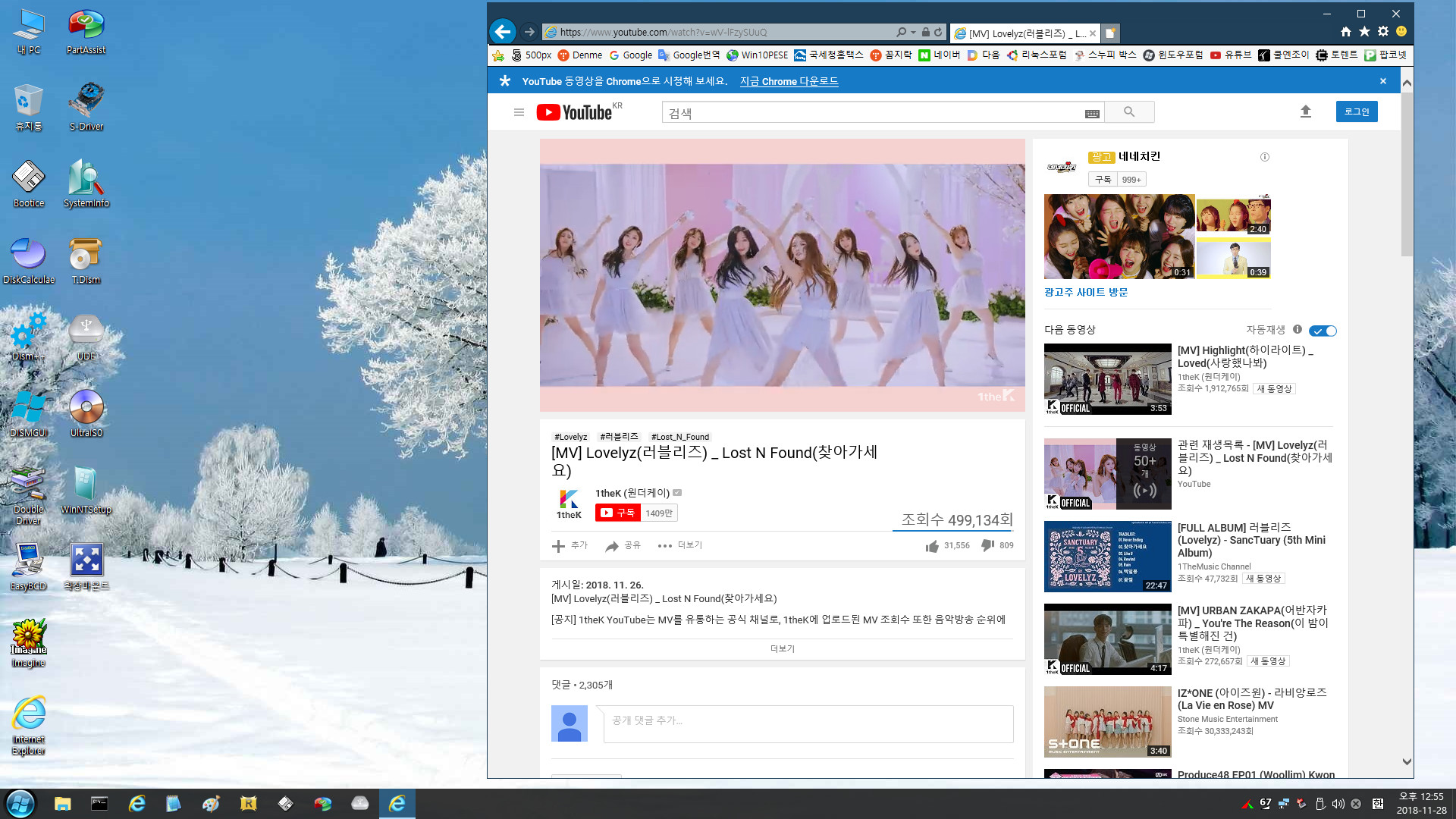Open PartAssist desktop icon
The image size is (1456, 819).
[x=86, y=33]
